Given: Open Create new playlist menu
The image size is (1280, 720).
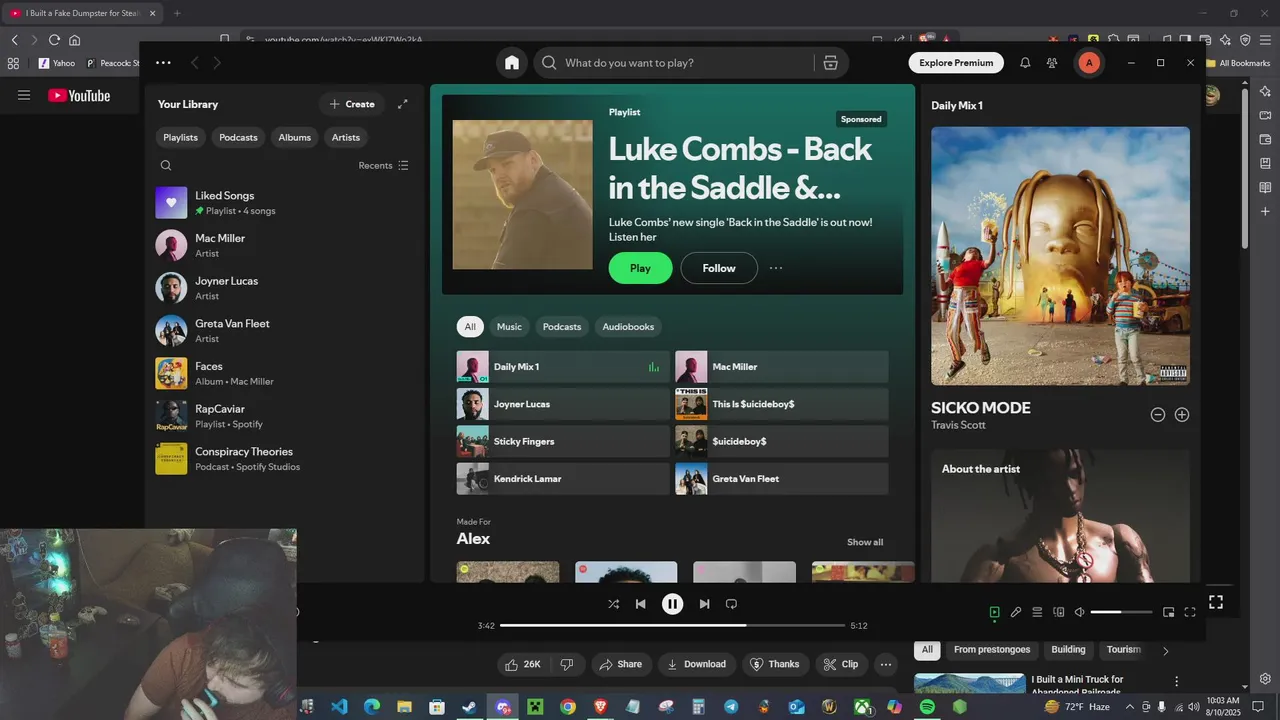Looking at the screenshot, I should coord(352,104).
